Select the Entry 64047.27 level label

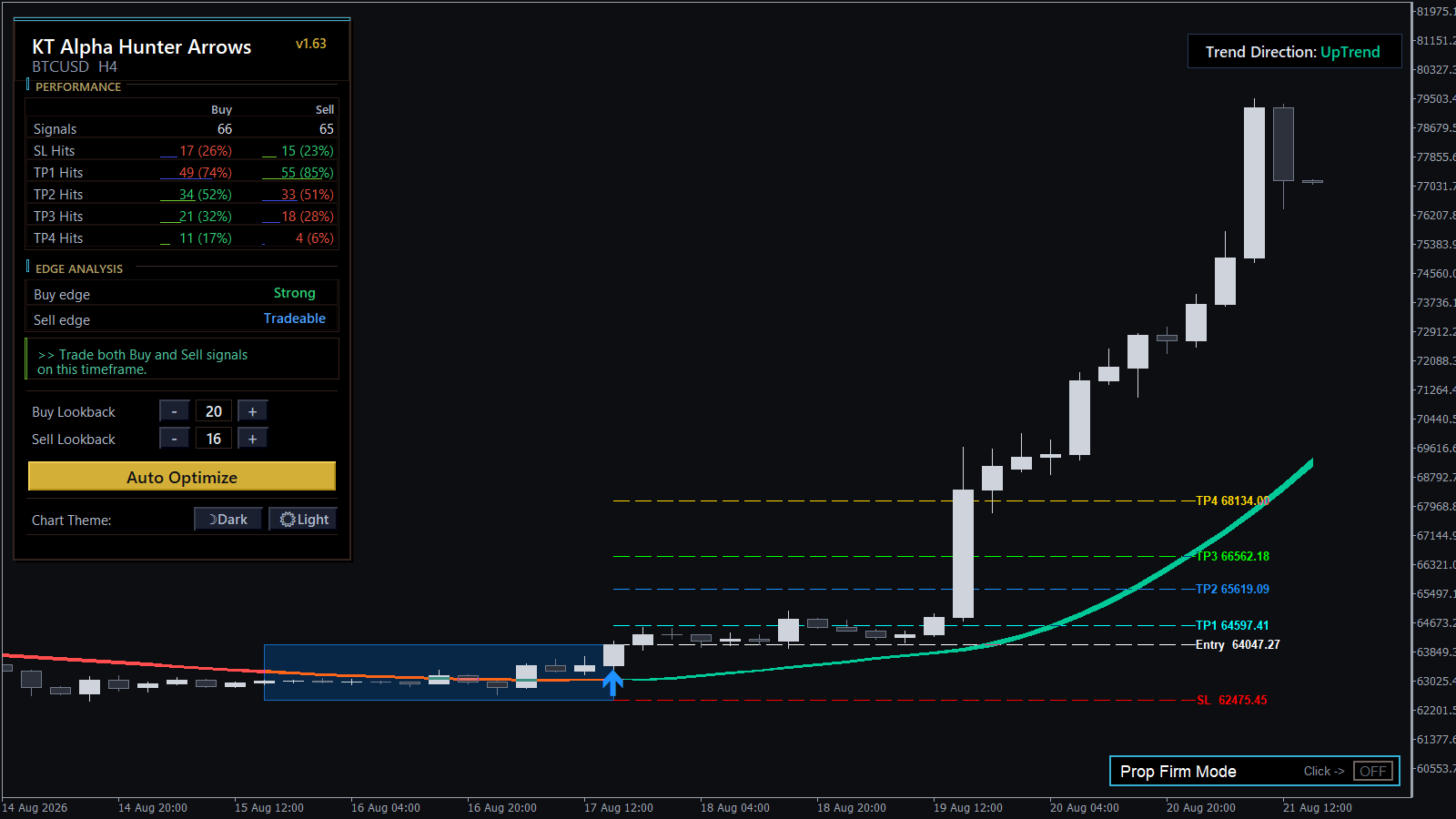(1238, 644)
